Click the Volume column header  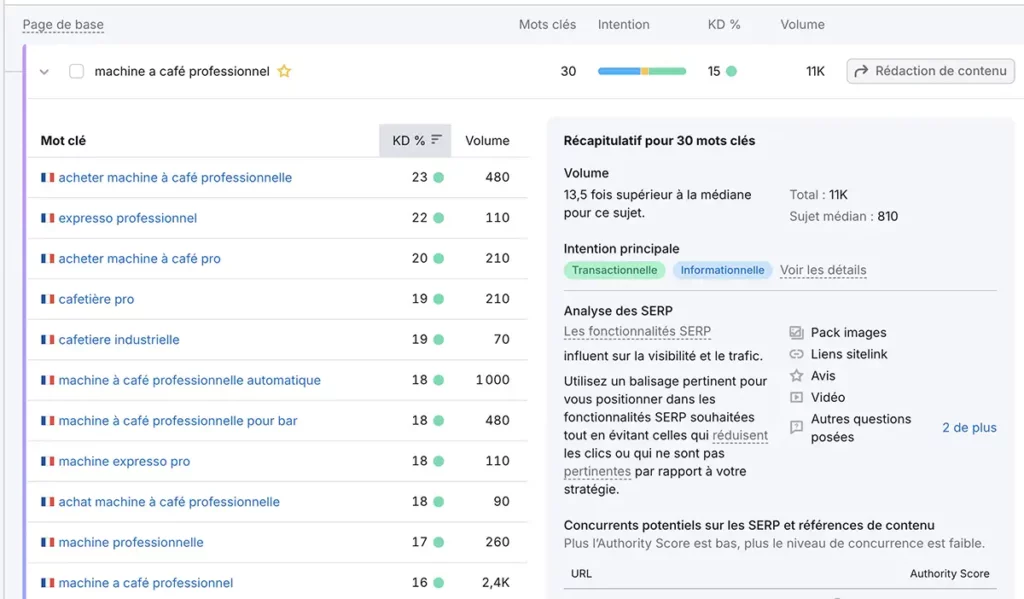pos(488,140)
